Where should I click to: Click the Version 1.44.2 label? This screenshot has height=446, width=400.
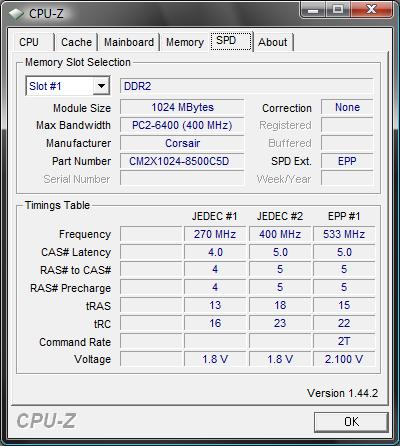[x=343, y=393]
